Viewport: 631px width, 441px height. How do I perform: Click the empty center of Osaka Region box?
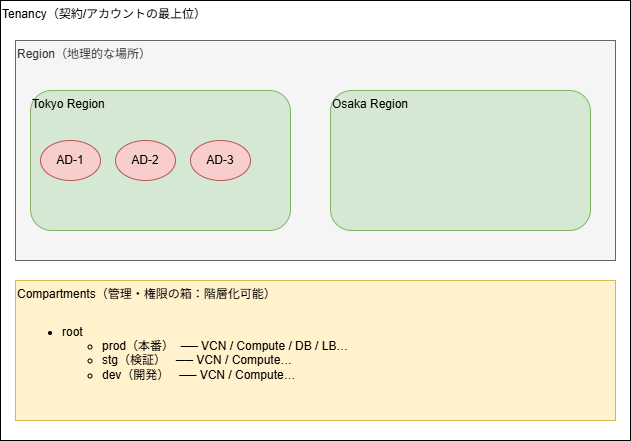[x=460, y=170]
